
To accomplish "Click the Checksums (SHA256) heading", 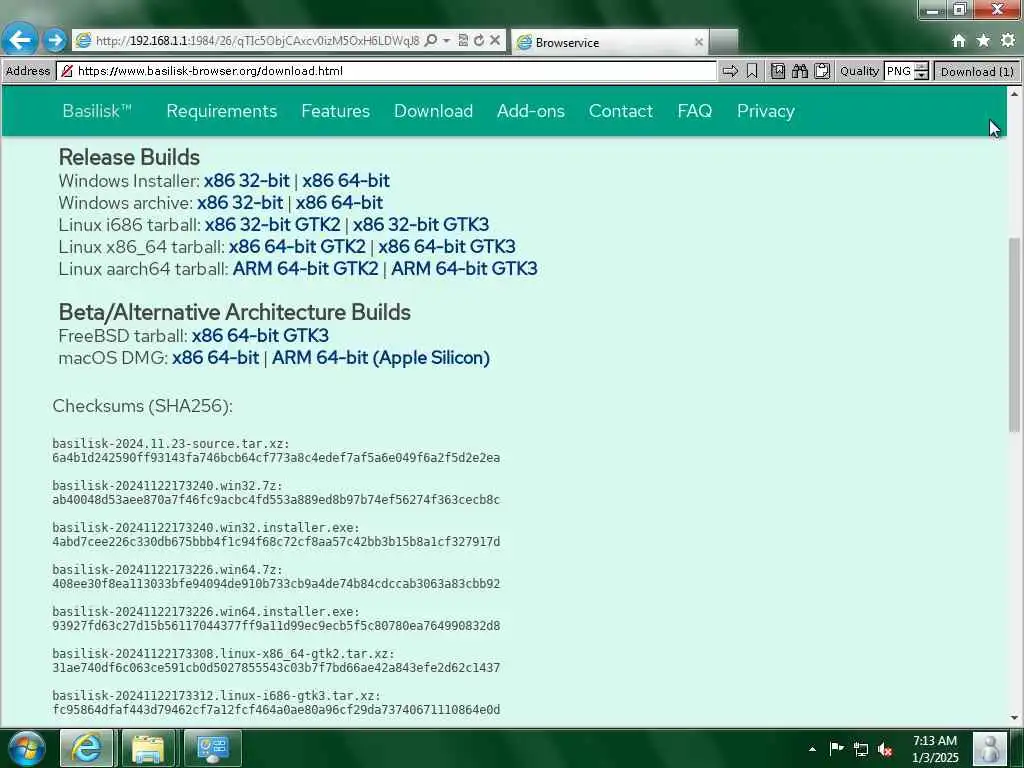I will (x=142, y=406).
